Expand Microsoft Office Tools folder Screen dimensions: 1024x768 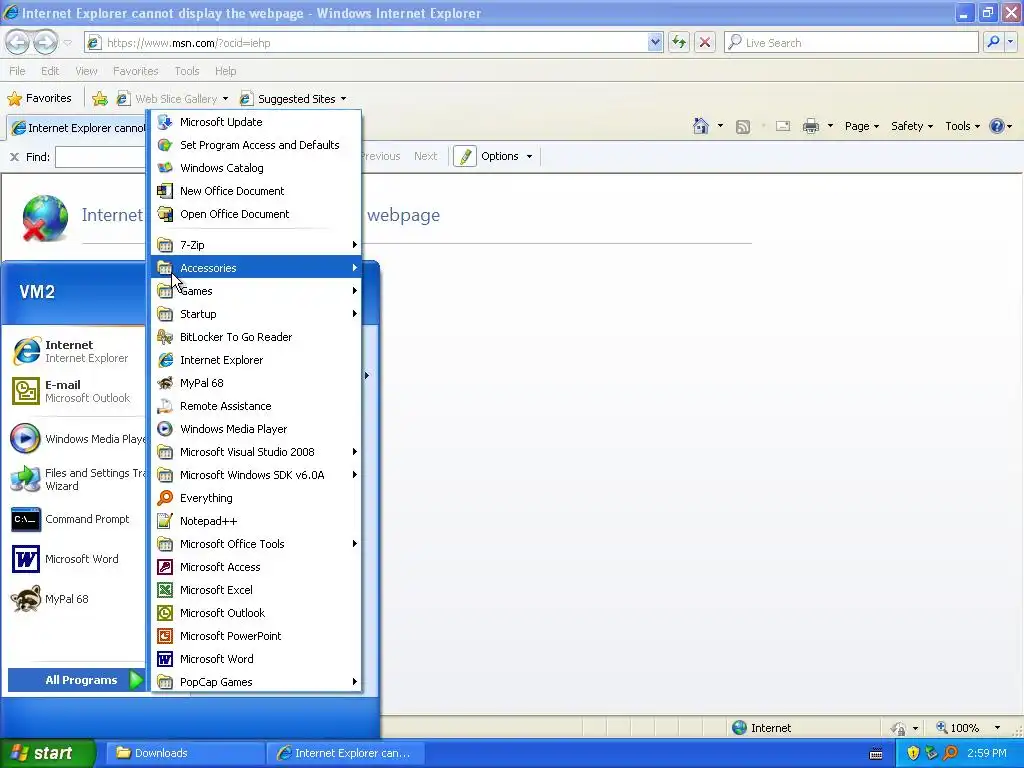pos(256,544)
